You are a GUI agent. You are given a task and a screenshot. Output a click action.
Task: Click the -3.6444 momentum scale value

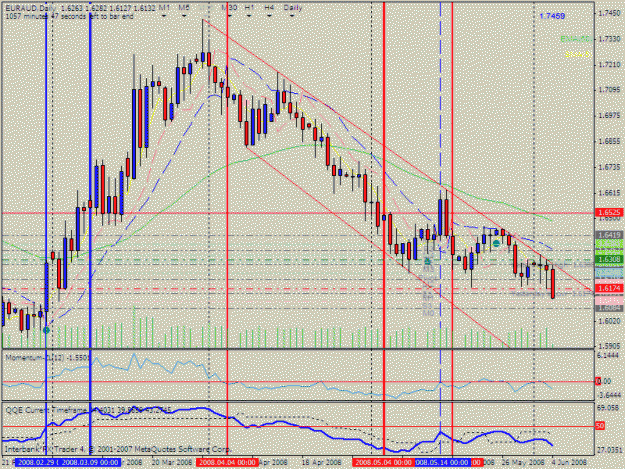click(x=609, y=395)
